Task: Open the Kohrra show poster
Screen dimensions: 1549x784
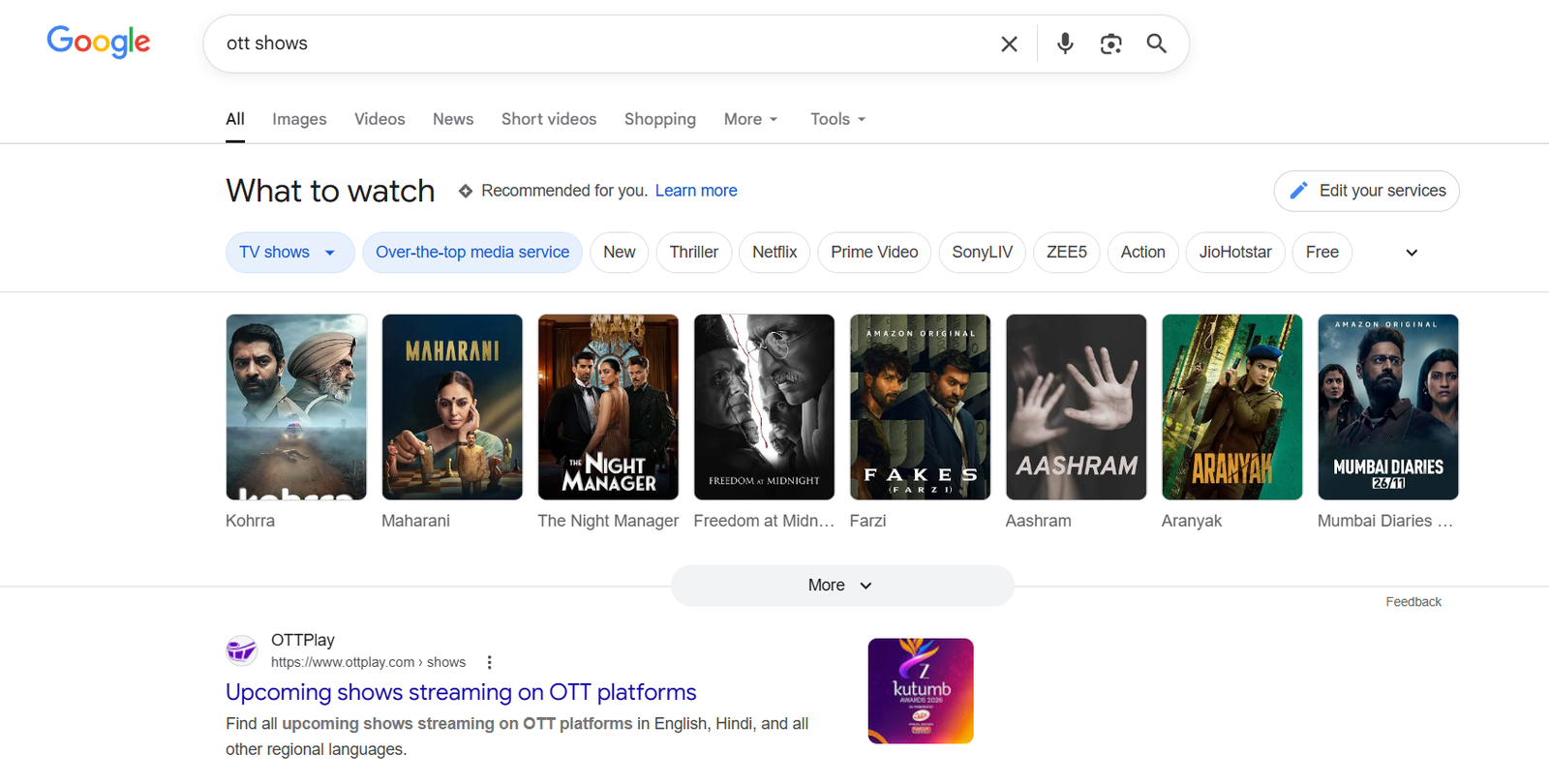Action: tap(296, 407)
